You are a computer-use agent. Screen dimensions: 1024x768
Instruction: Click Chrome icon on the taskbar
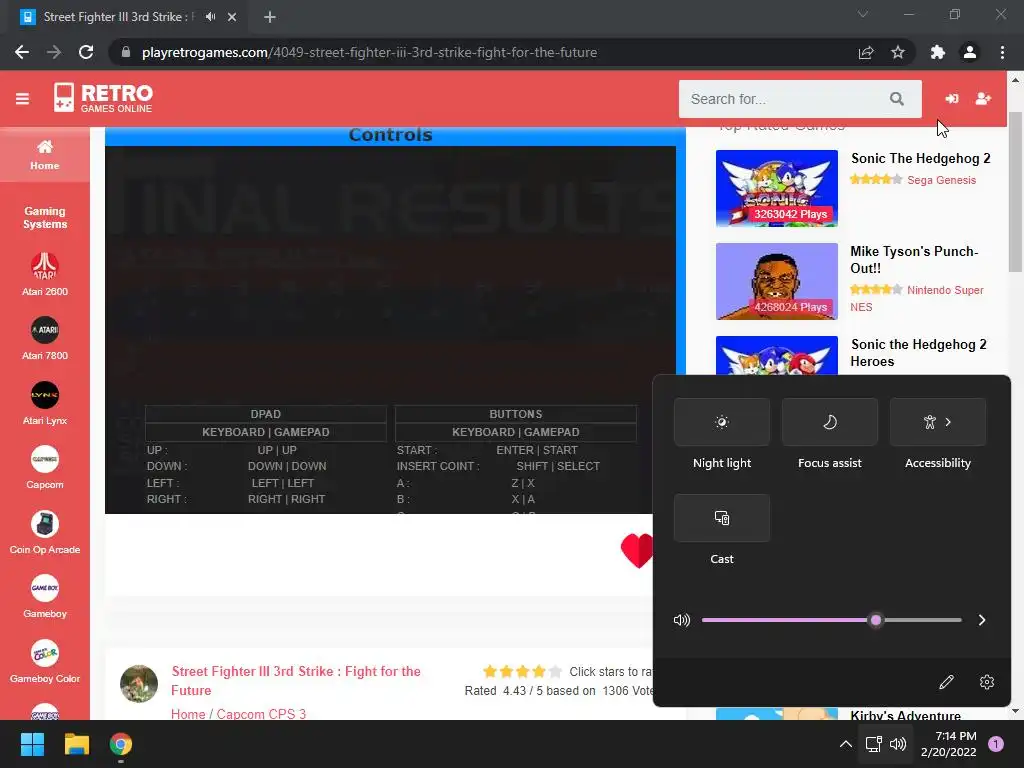(x=121, y=744)
